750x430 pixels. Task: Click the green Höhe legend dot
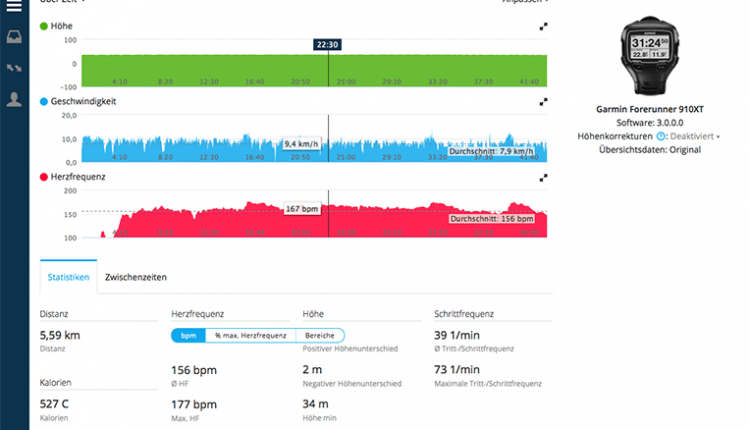coord(44,26)
